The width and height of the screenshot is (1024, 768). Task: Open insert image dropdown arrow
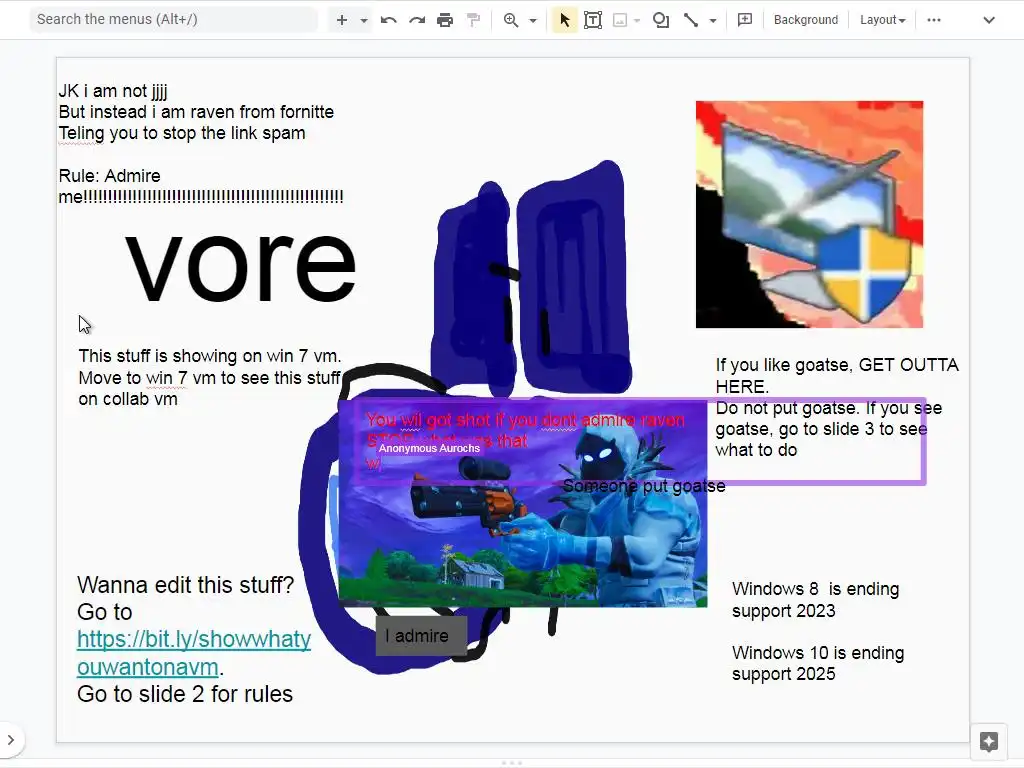pyautogui.click(x=637, y=20)
